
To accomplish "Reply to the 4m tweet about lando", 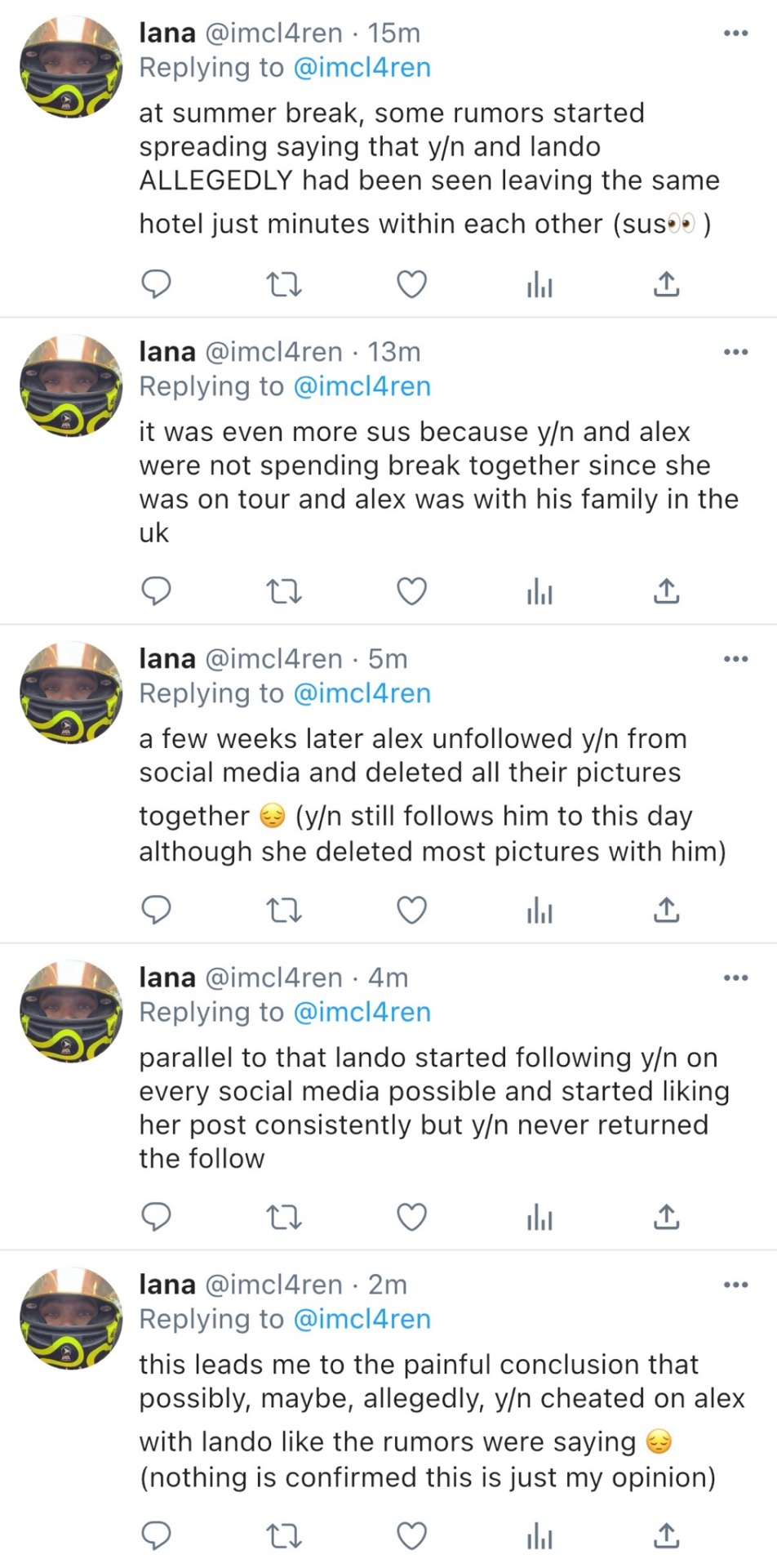I will click(156, 1218).
